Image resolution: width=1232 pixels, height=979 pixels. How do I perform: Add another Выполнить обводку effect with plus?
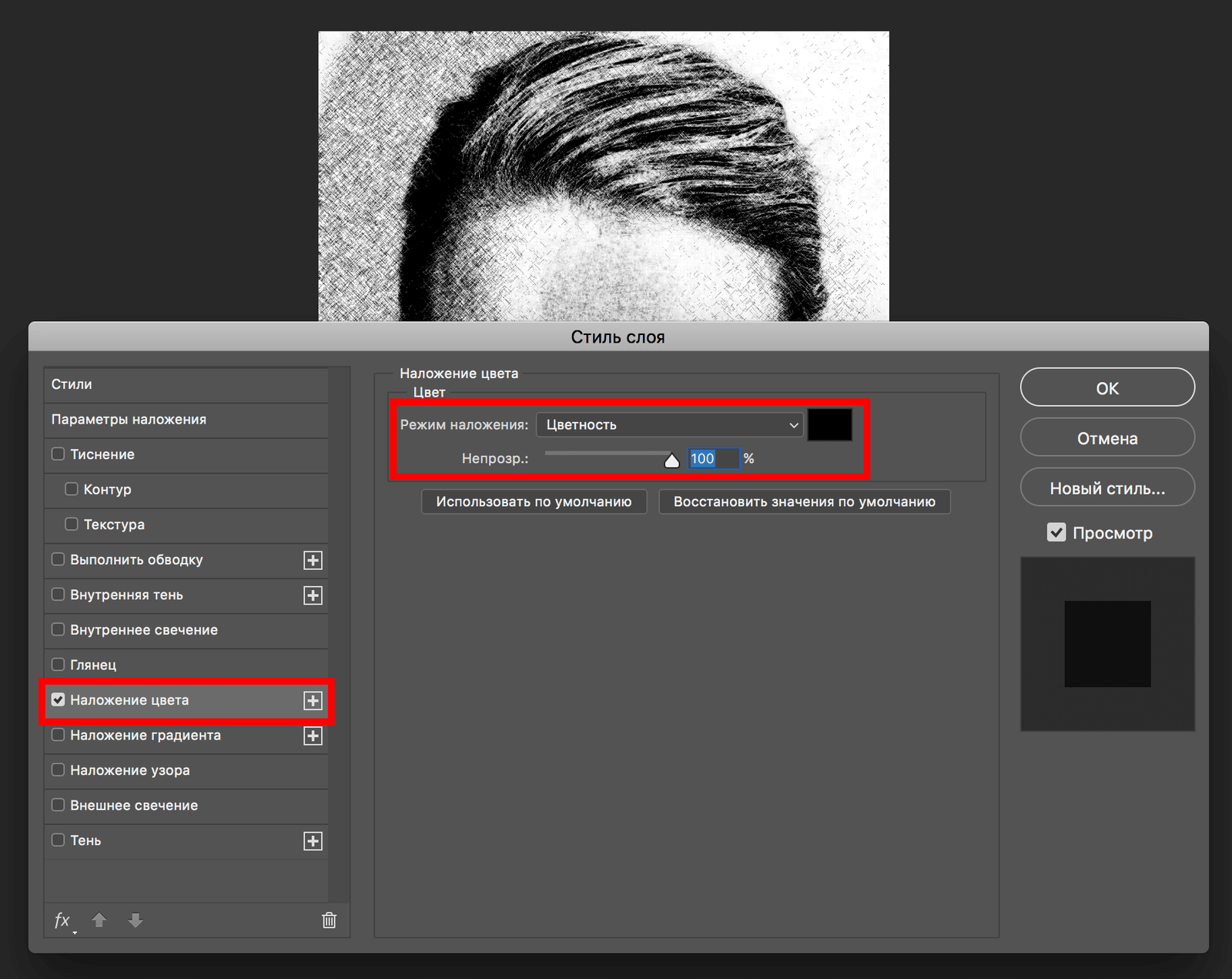(313, 560)
